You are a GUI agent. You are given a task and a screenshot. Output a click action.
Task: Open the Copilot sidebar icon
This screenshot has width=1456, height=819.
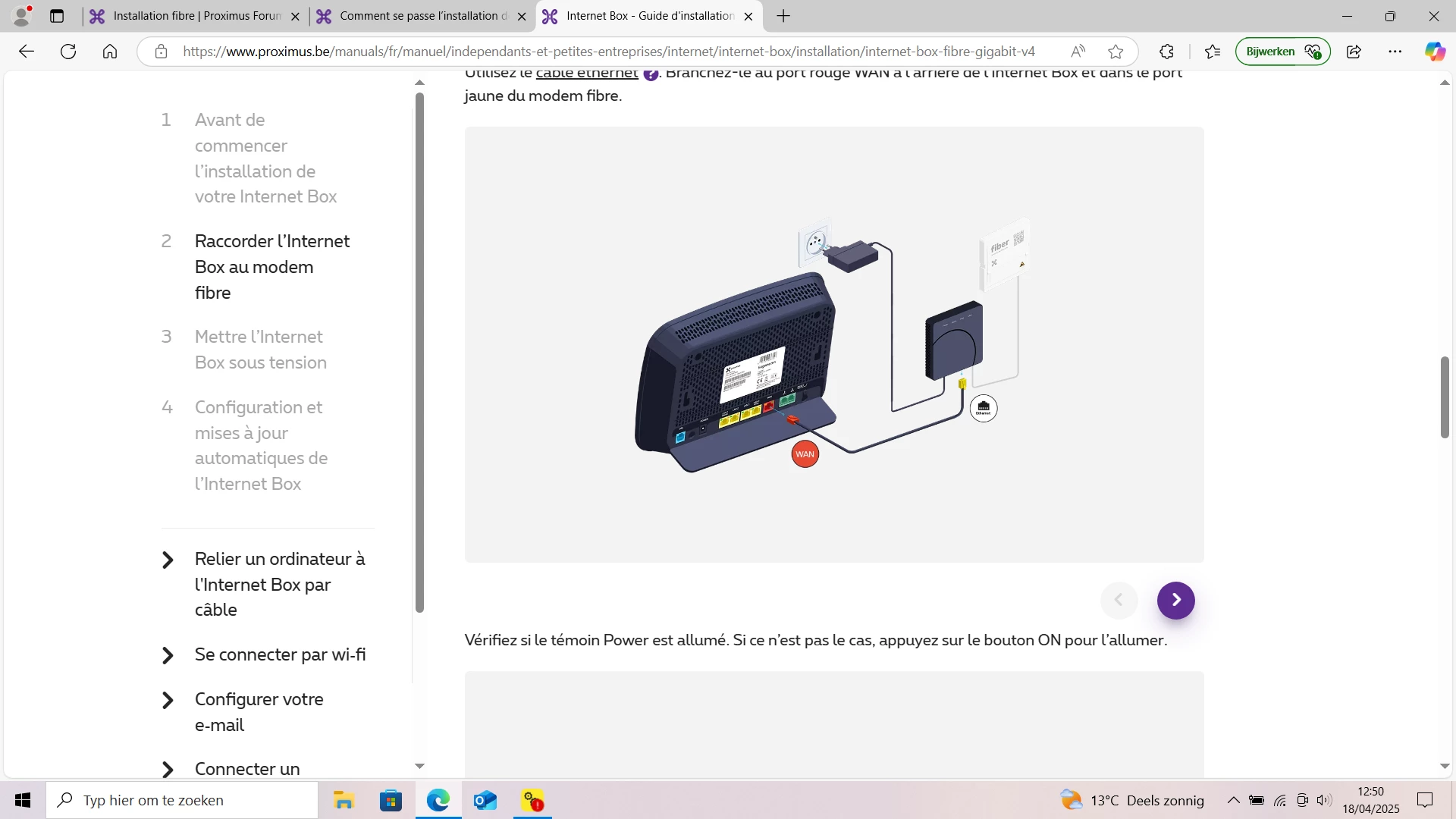(x=1434, y=52)
